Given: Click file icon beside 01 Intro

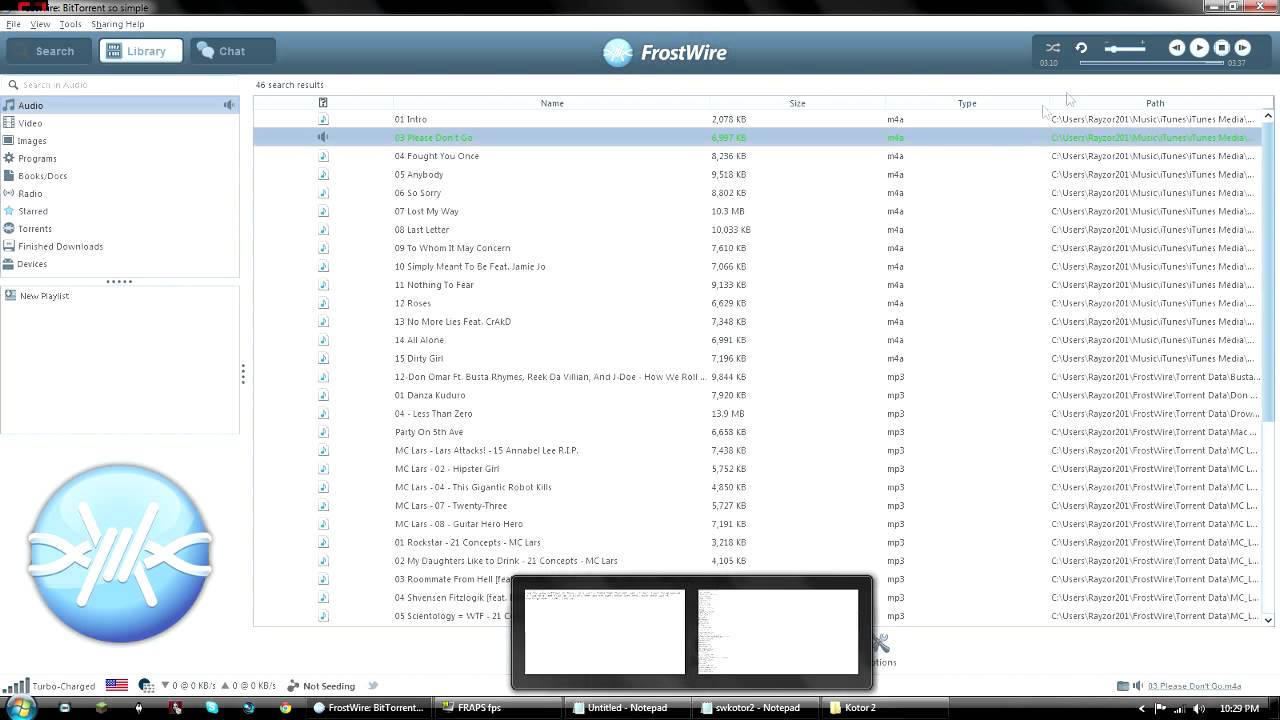Looking at the screenshot, I should 323,119.
